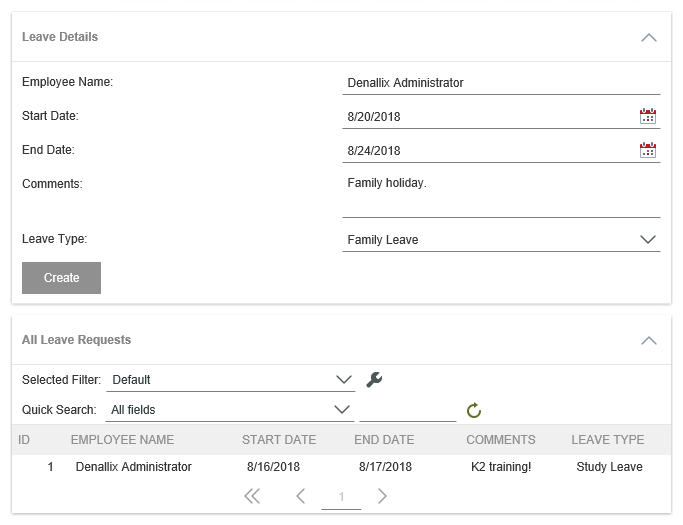Image resolution: width=683 pixels, height=525 pixels.
Task: Click the Comments text area
Action: (500, 194)
